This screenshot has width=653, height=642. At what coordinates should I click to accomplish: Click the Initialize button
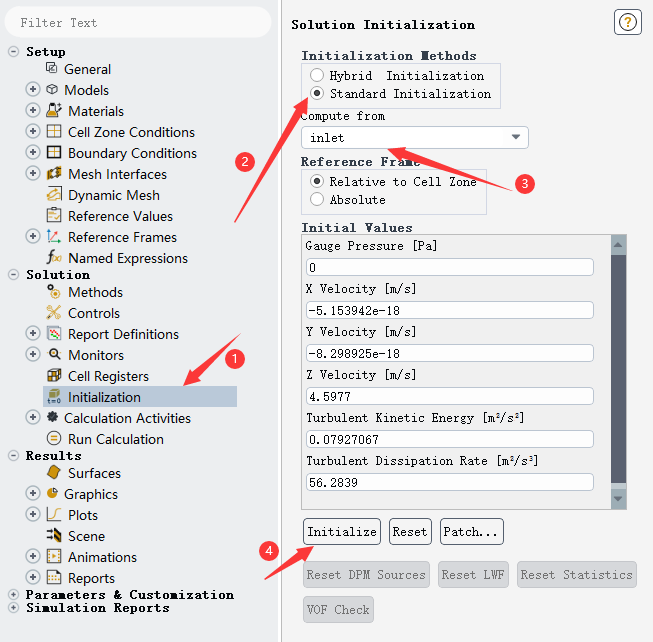coord(342,532)
